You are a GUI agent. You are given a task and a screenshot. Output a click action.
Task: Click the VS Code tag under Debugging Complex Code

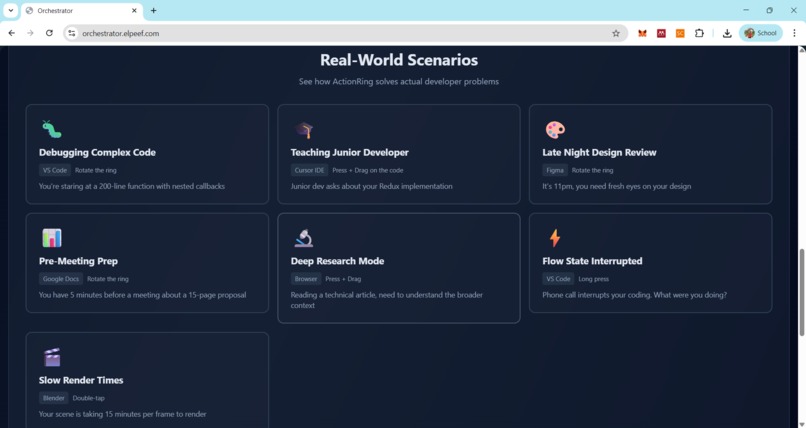click(55, 170)
